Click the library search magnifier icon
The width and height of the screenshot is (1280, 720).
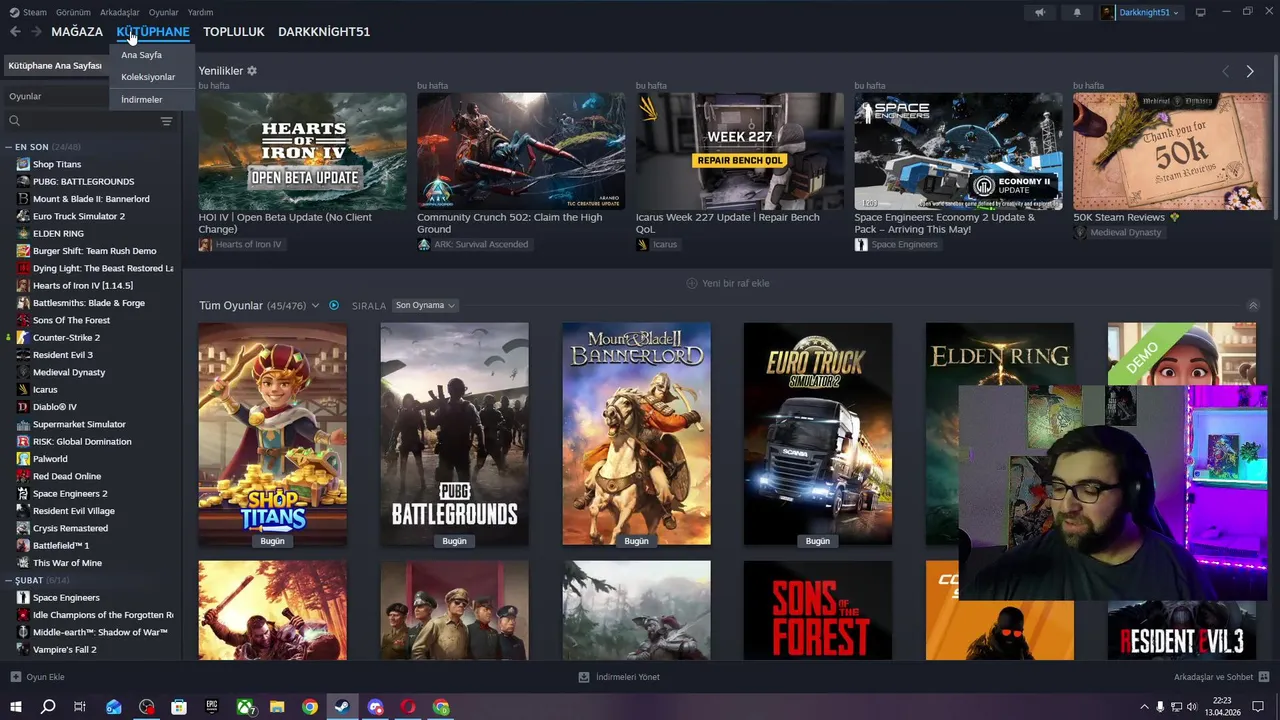tap(14, 121)
